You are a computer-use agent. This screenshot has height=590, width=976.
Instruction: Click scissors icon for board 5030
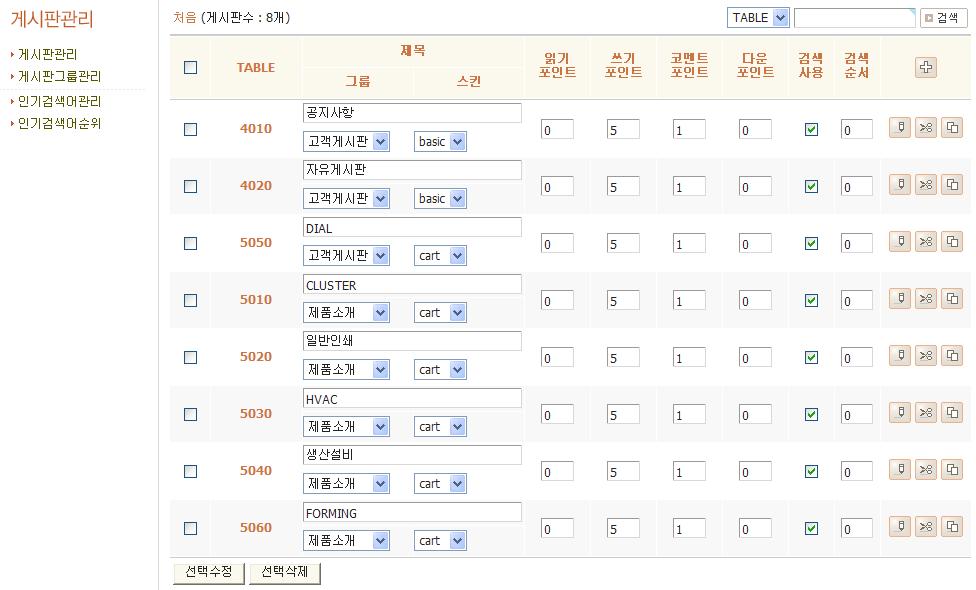pos(926,413)
